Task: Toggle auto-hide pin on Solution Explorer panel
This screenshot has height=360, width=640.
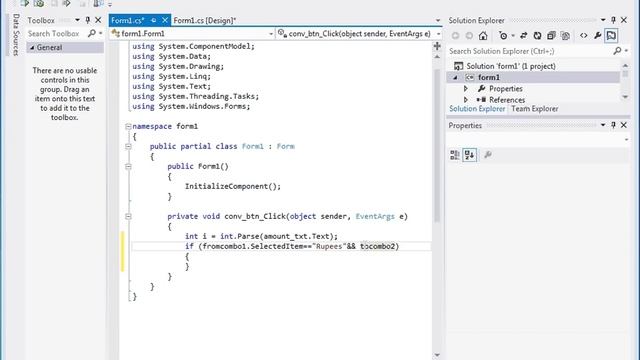Action: coord(613,20)
